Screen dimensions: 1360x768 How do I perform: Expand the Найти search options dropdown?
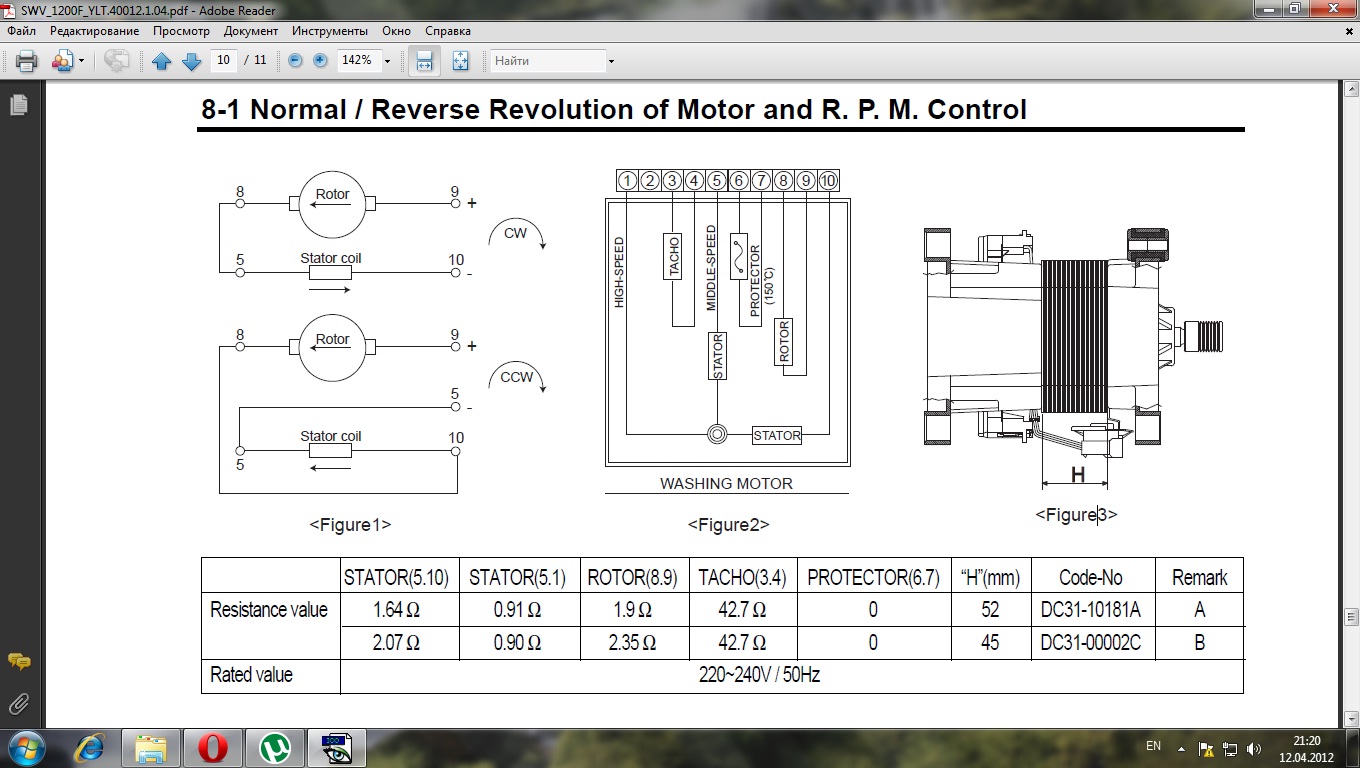[x=611, y=61]
